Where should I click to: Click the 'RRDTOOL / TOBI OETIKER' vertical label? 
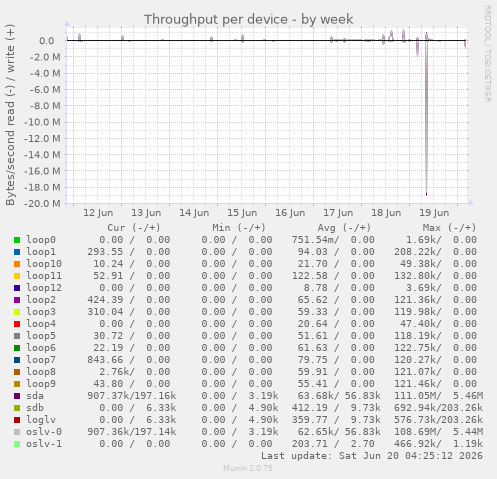point(487,53)
